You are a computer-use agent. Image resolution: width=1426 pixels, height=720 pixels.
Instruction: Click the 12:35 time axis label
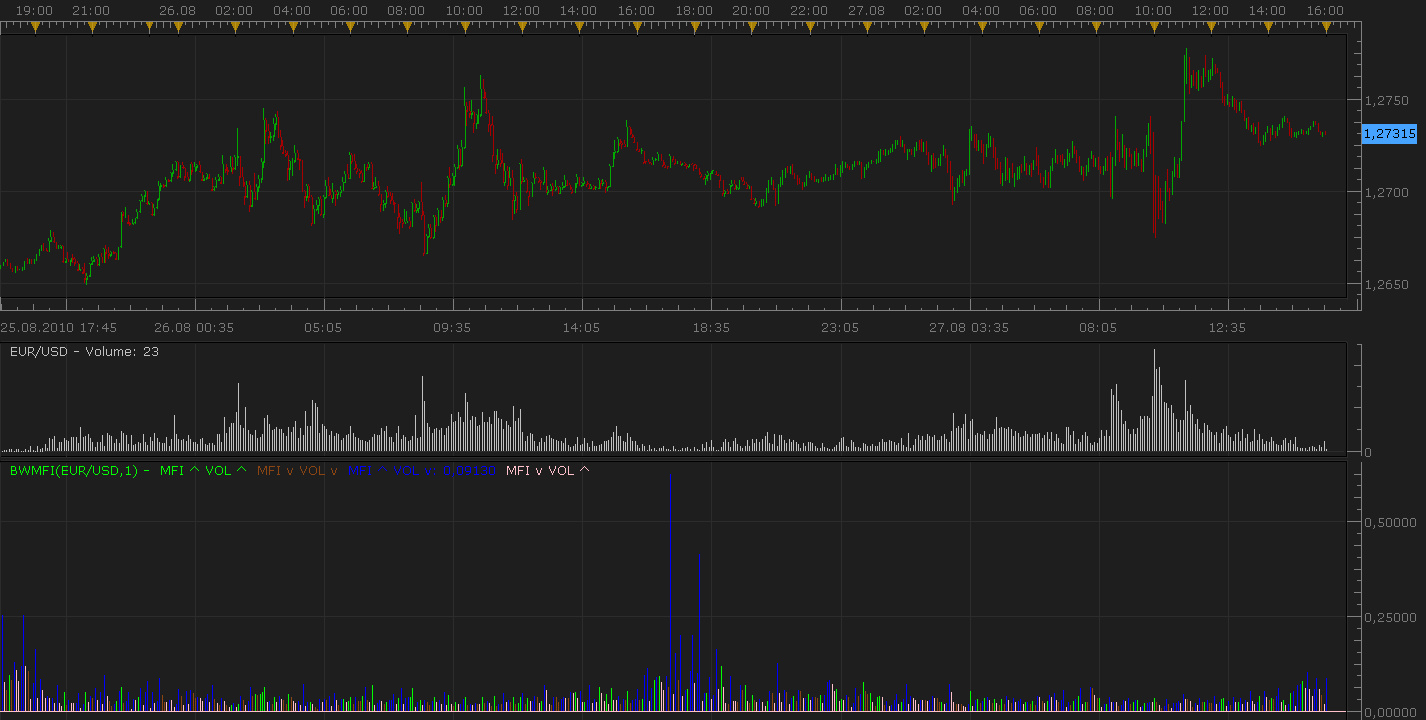(x=1228, y=327)
